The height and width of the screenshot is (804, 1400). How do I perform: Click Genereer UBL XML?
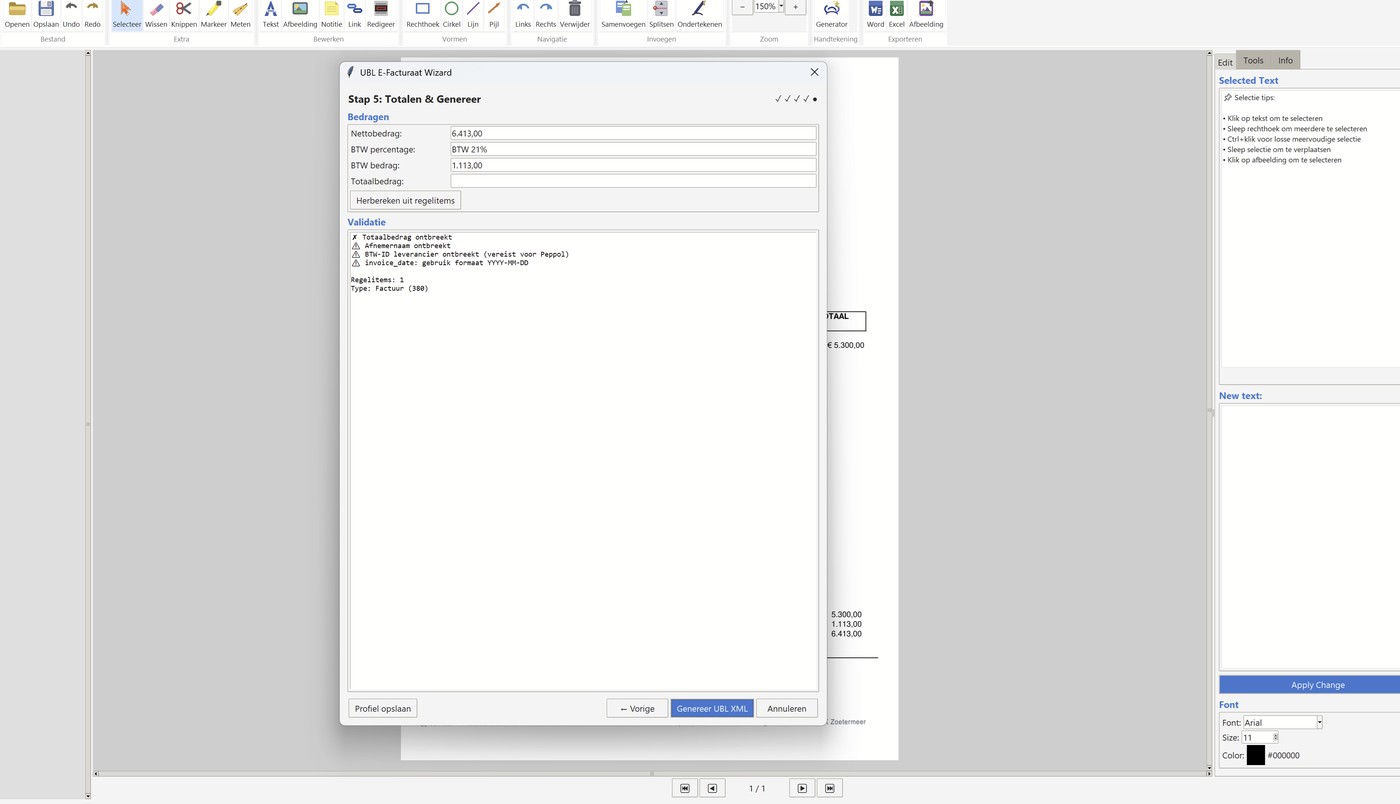pos(712,708)
